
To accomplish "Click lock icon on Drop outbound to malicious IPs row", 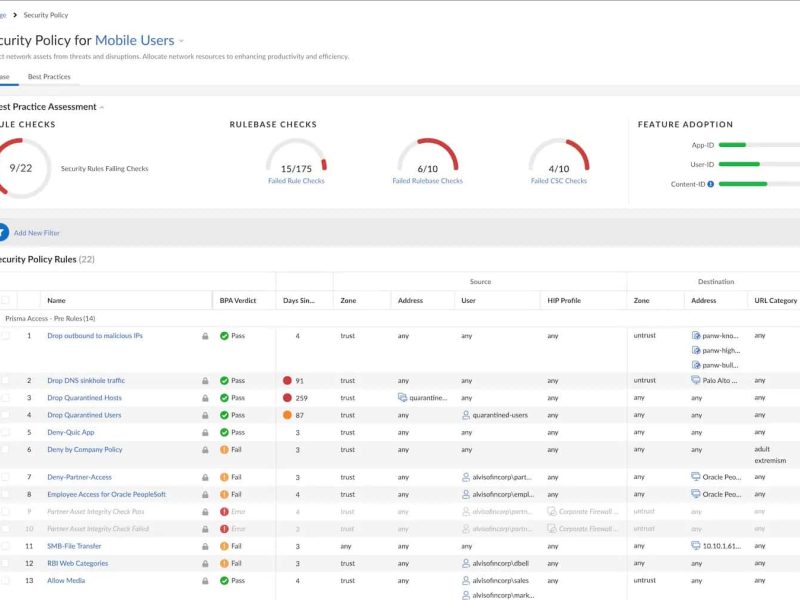I will coord(205,336).
